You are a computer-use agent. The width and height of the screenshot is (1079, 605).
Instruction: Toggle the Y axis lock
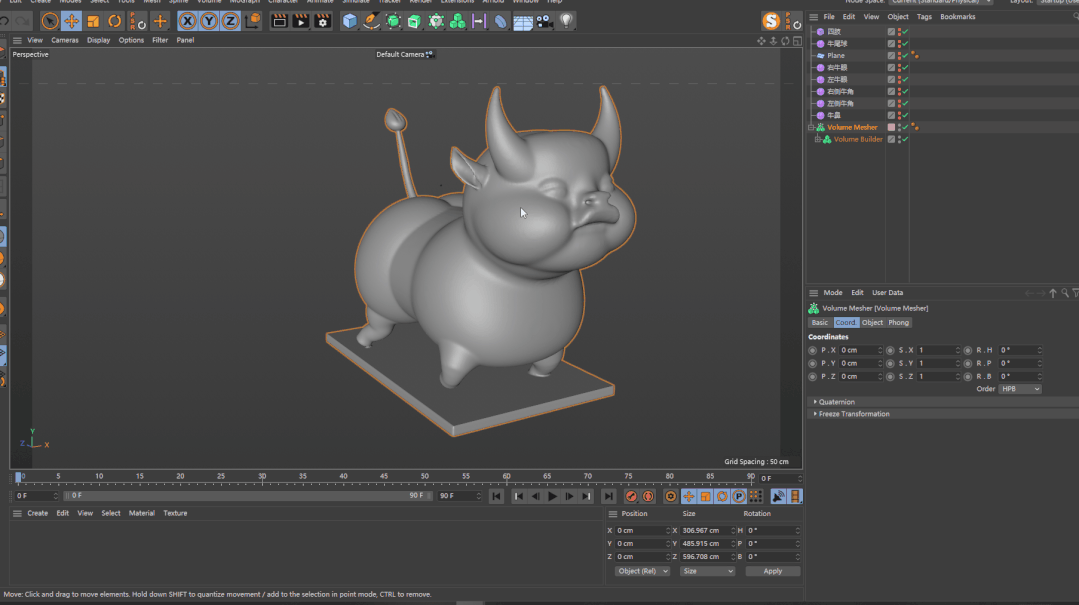click(x=209, y=21)
